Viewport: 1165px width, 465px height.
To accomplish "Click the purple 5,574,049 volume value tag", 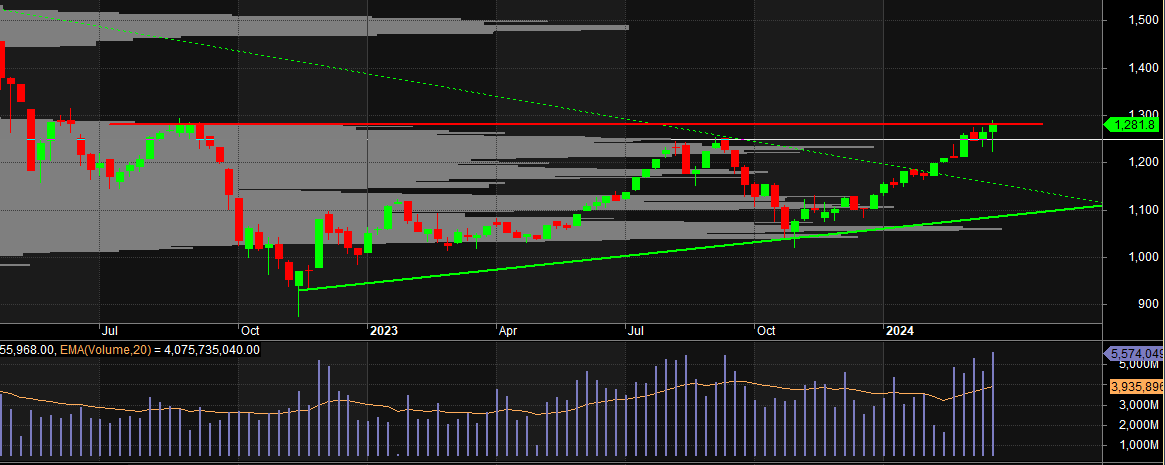I will tap(1134, 353).
